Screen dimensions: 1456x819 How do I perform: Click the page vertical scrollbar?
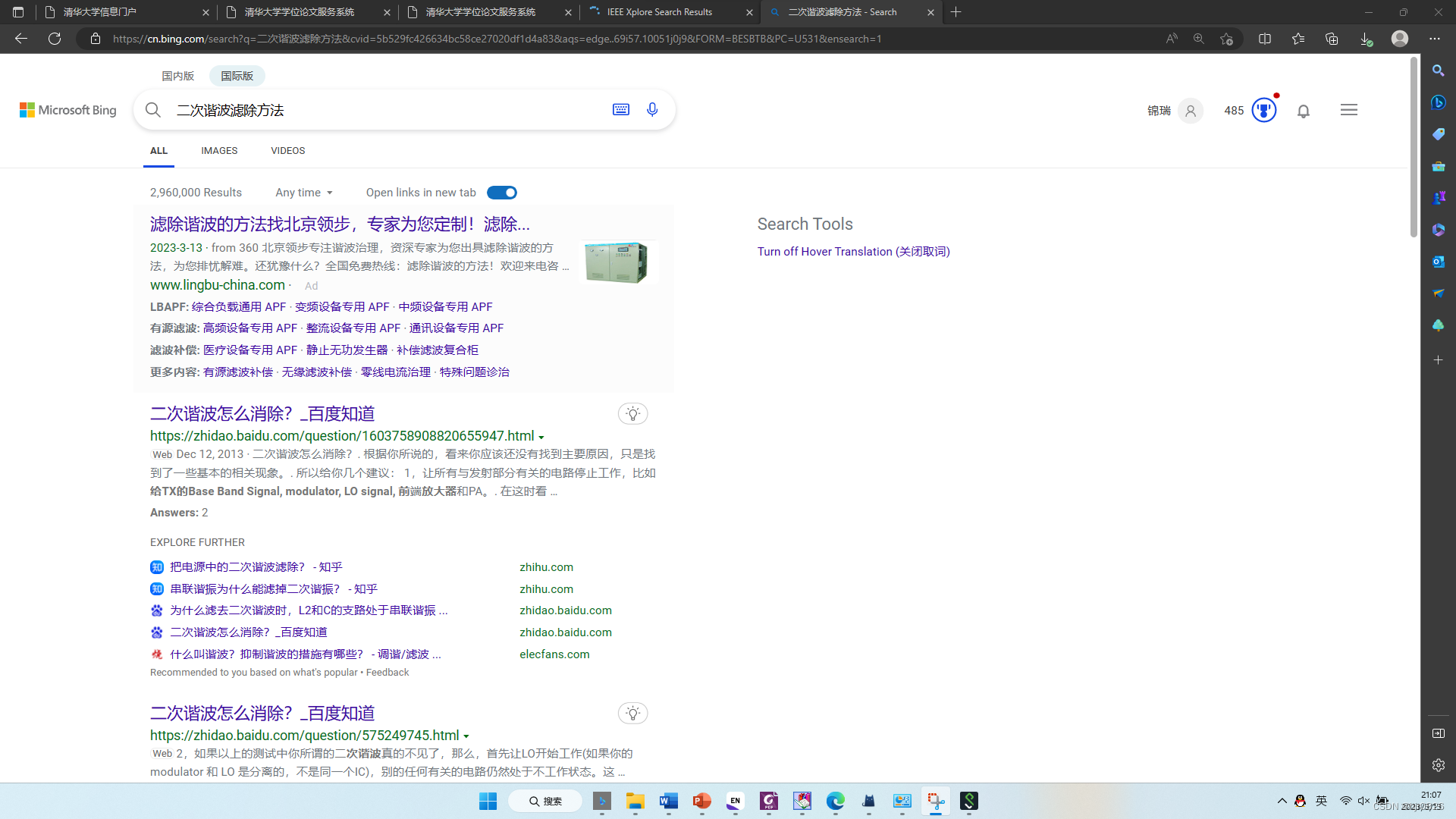coord(1414,148)
